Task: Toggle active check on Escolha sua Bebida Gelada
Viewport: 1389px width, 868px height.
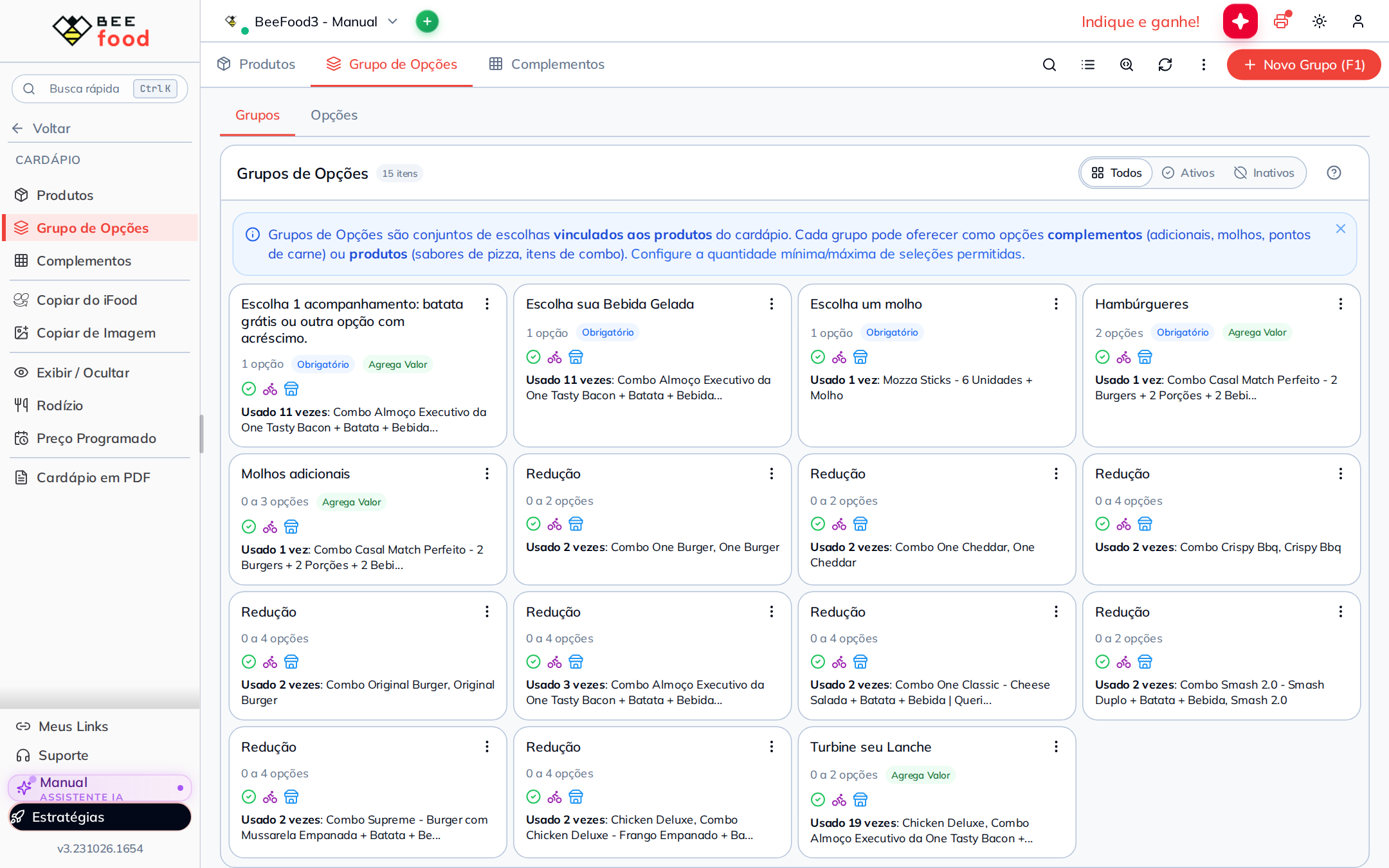Action: (x=533, y=357)
